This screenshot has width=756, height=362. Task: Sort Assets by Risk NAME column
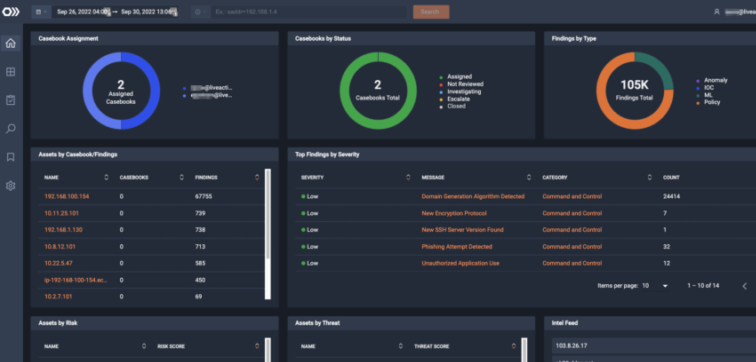click(144, 346)
